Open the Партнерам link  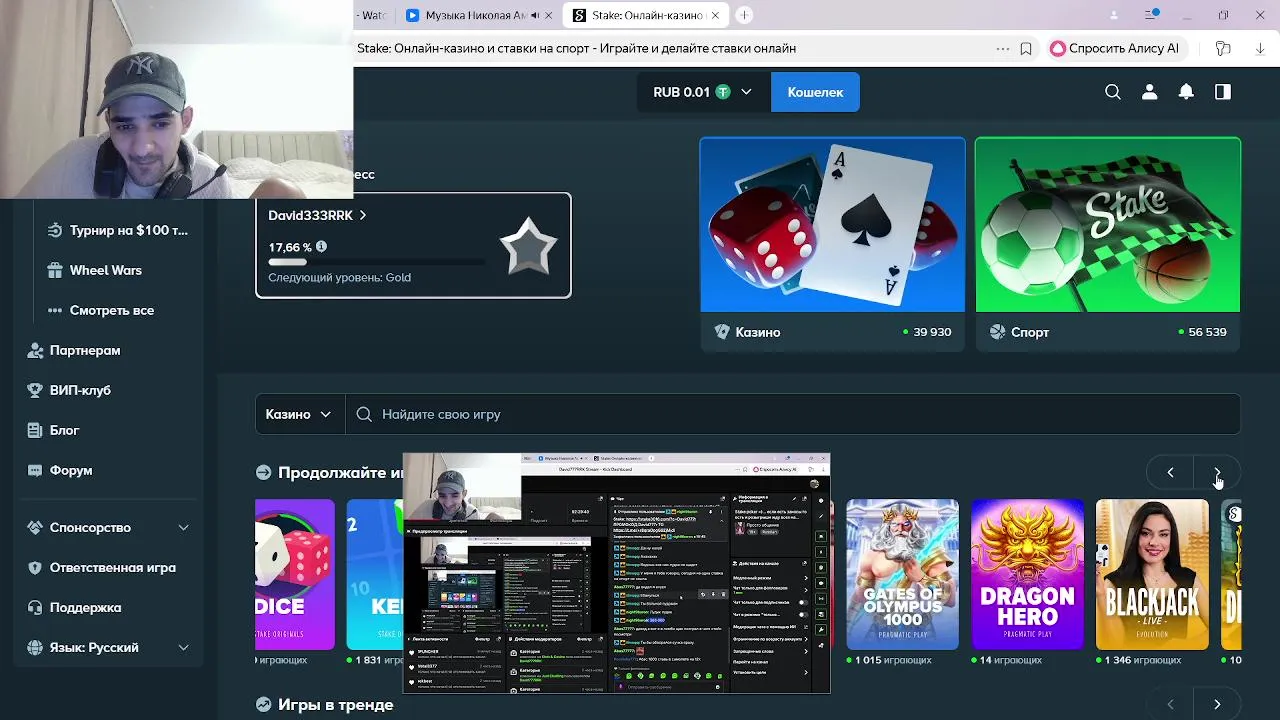coord(85,350)
